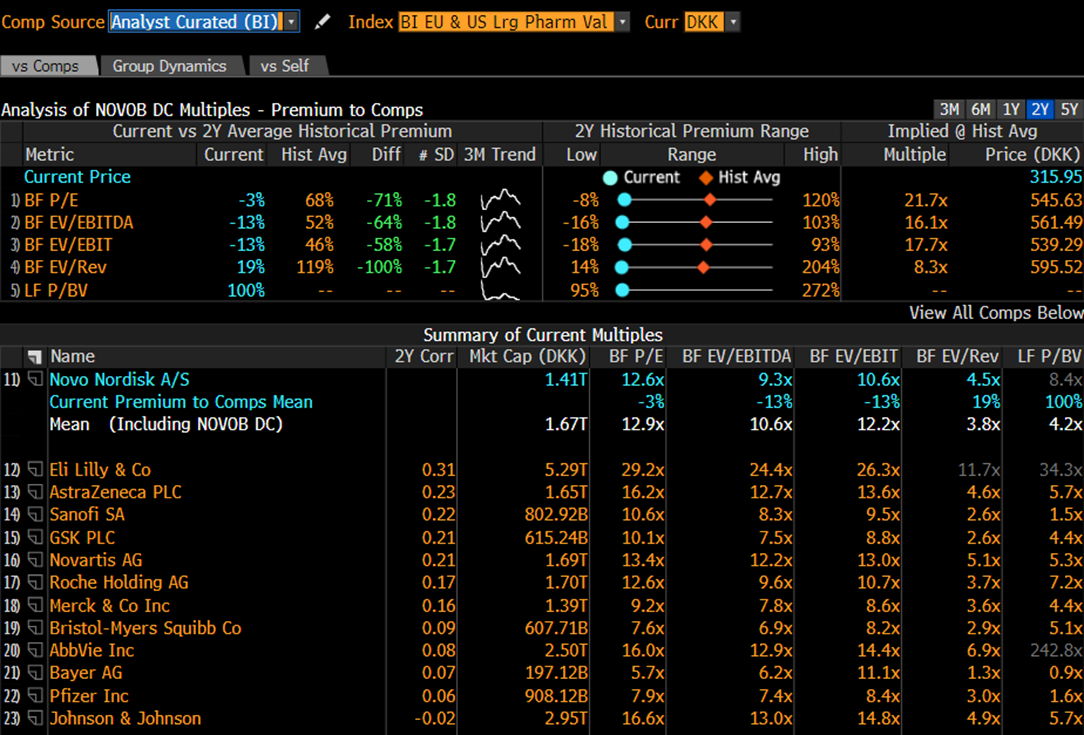Open the Curr currency dropdown
This screenshot has height=735, width=1084.
(x=733, y=22)
